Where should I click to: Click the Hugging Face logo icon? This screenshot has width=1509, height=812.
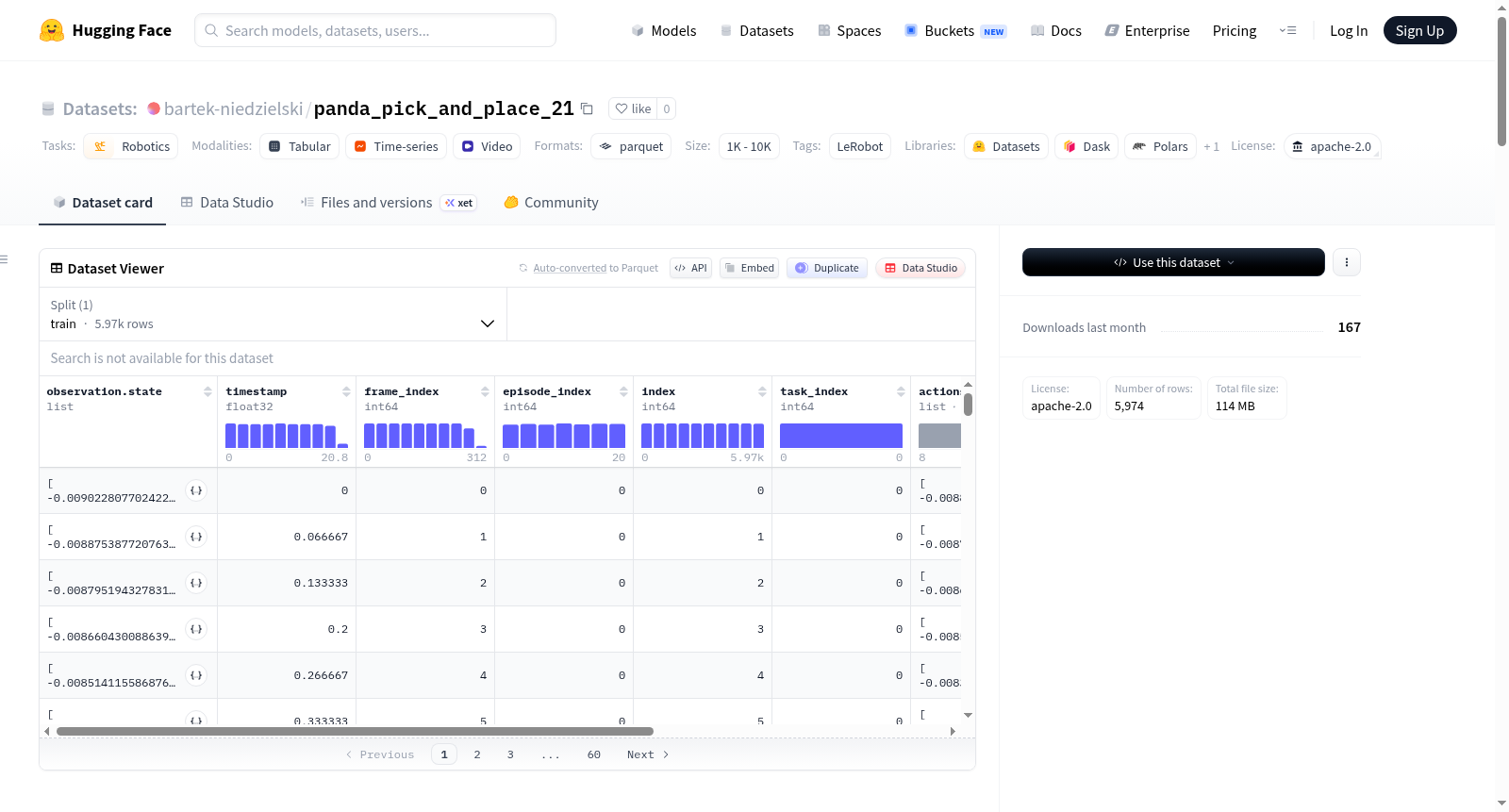point(52,30)
